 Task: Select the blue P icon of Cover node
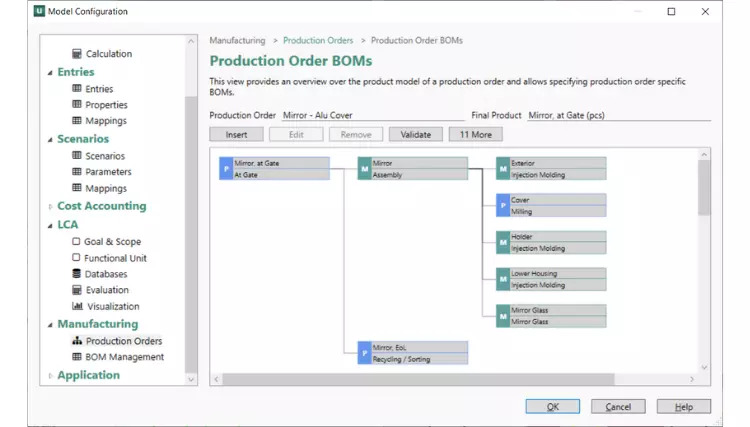(503, 205)
